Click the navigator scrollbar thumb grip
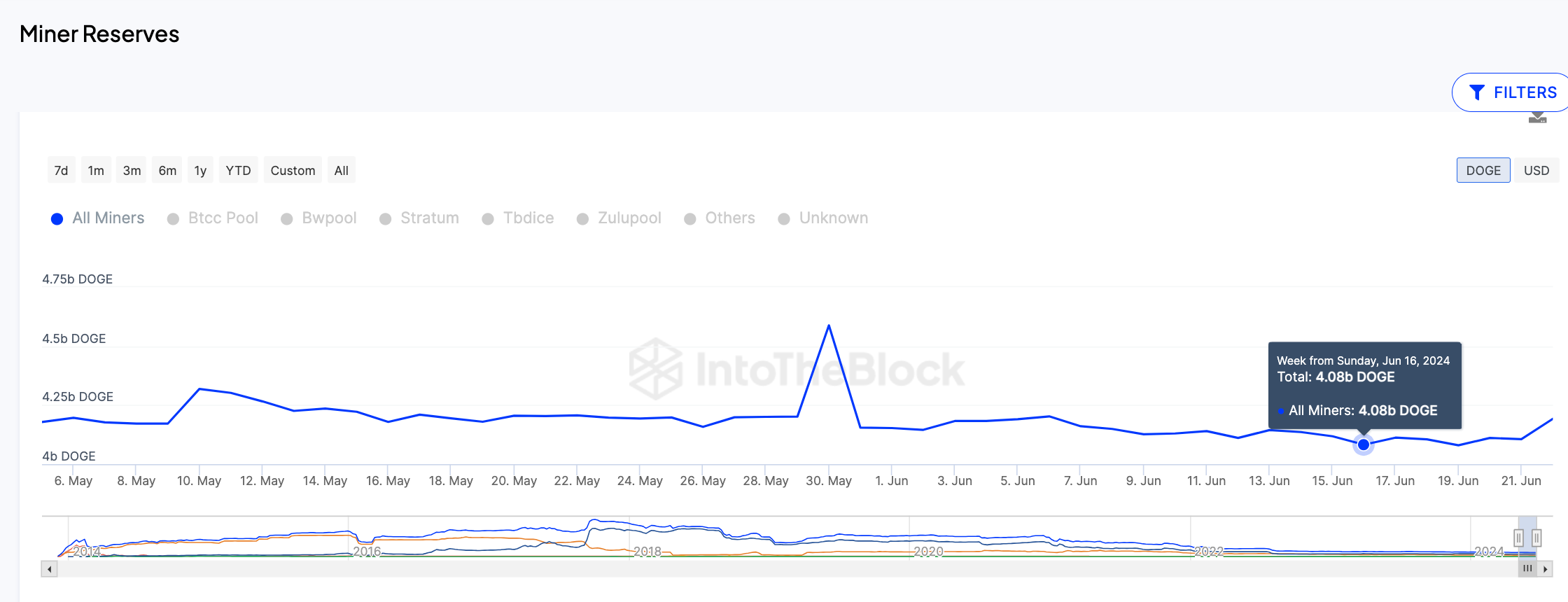1568x602 pixels. pos(1527,568)
